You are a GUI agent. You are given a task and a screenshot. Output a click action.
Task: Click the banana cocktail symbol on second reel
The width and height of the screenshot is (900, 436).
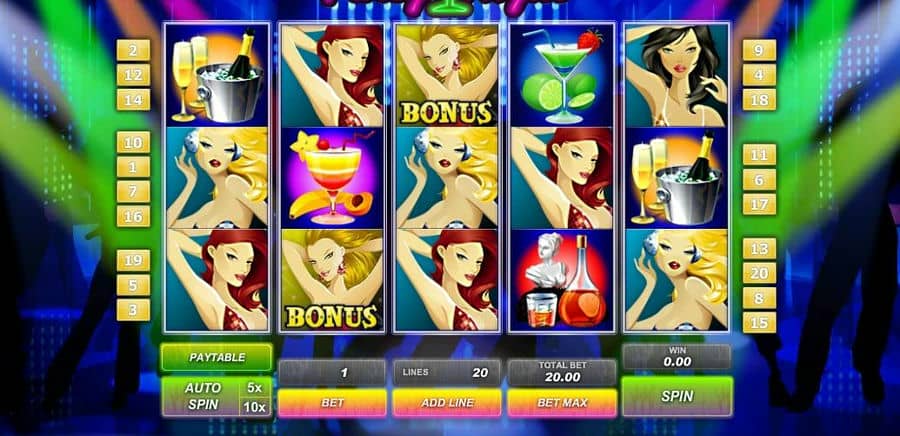332,178
